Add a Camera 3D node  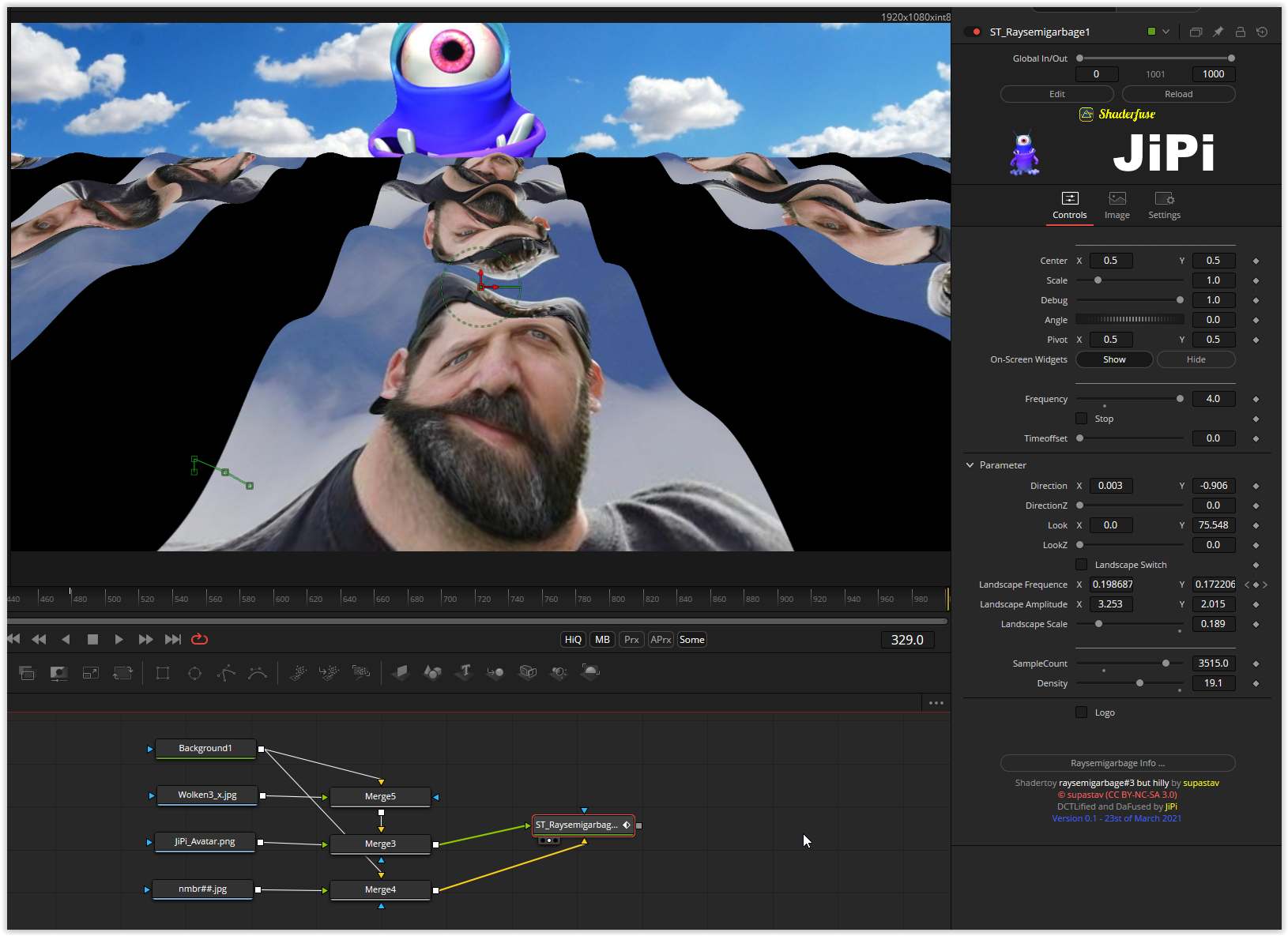528,673
